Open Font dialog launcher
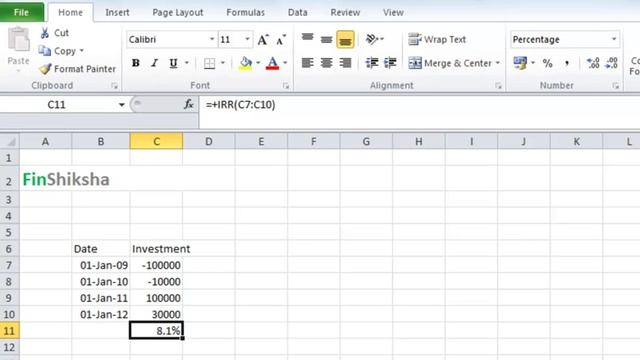Viewport: 640px width, 360px height. pyautogui.click(x=286, y=86)
